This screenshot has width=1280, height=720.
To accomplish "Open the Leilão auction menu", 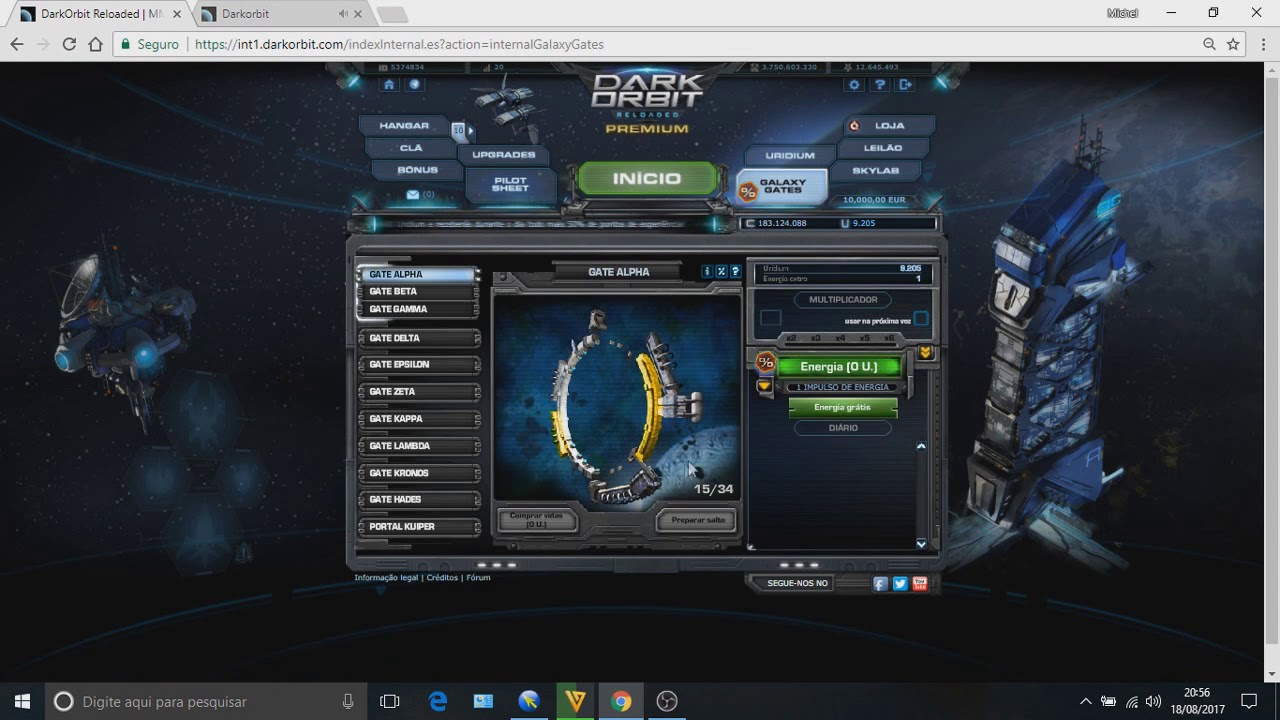I will pyautogui.click(x=883, y=148).
